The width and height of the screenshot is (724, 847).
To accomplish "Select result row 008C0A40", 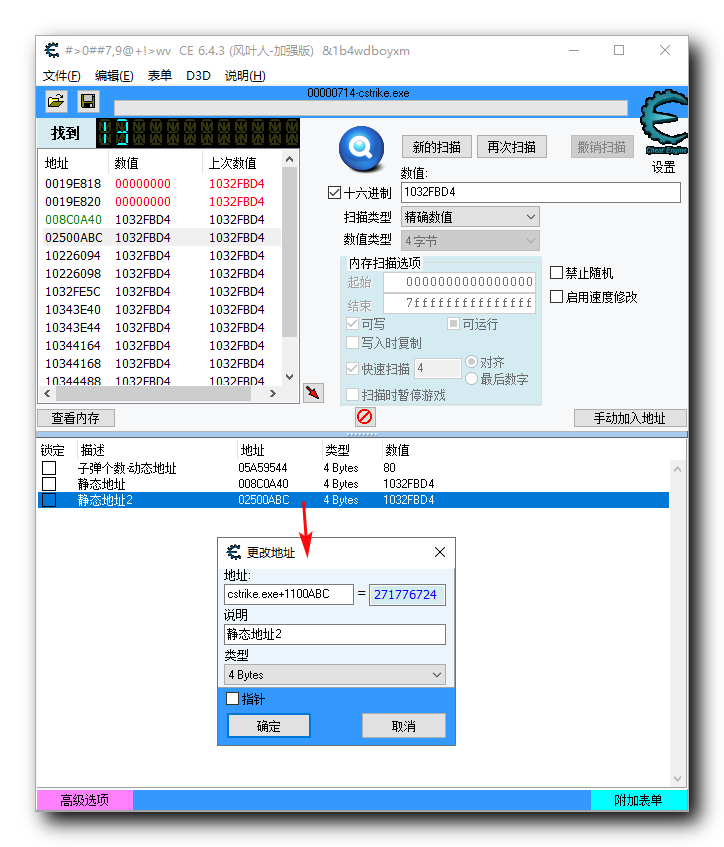I will tap(160, 220).
